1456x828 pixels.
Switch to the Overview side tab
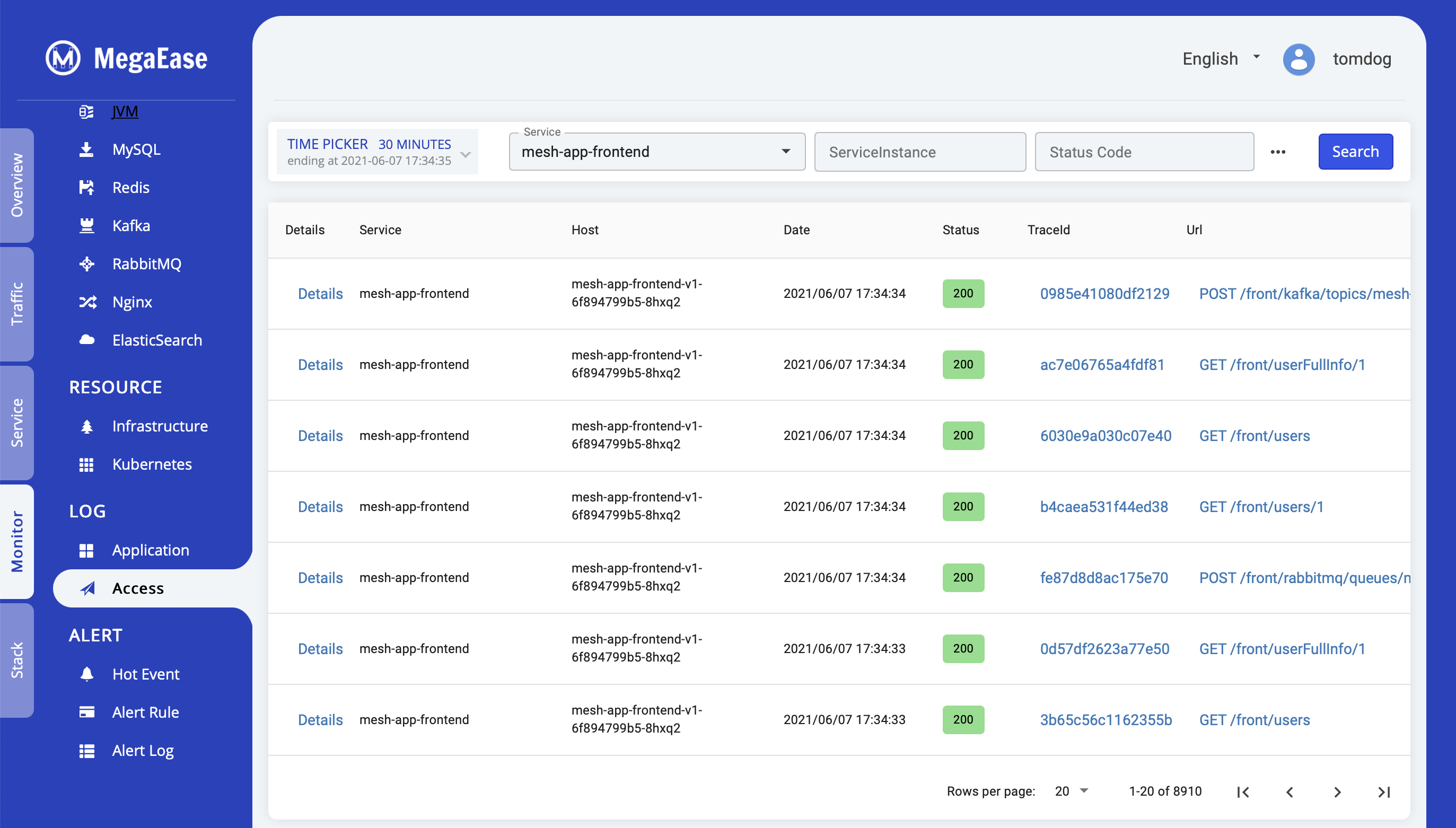17,186
